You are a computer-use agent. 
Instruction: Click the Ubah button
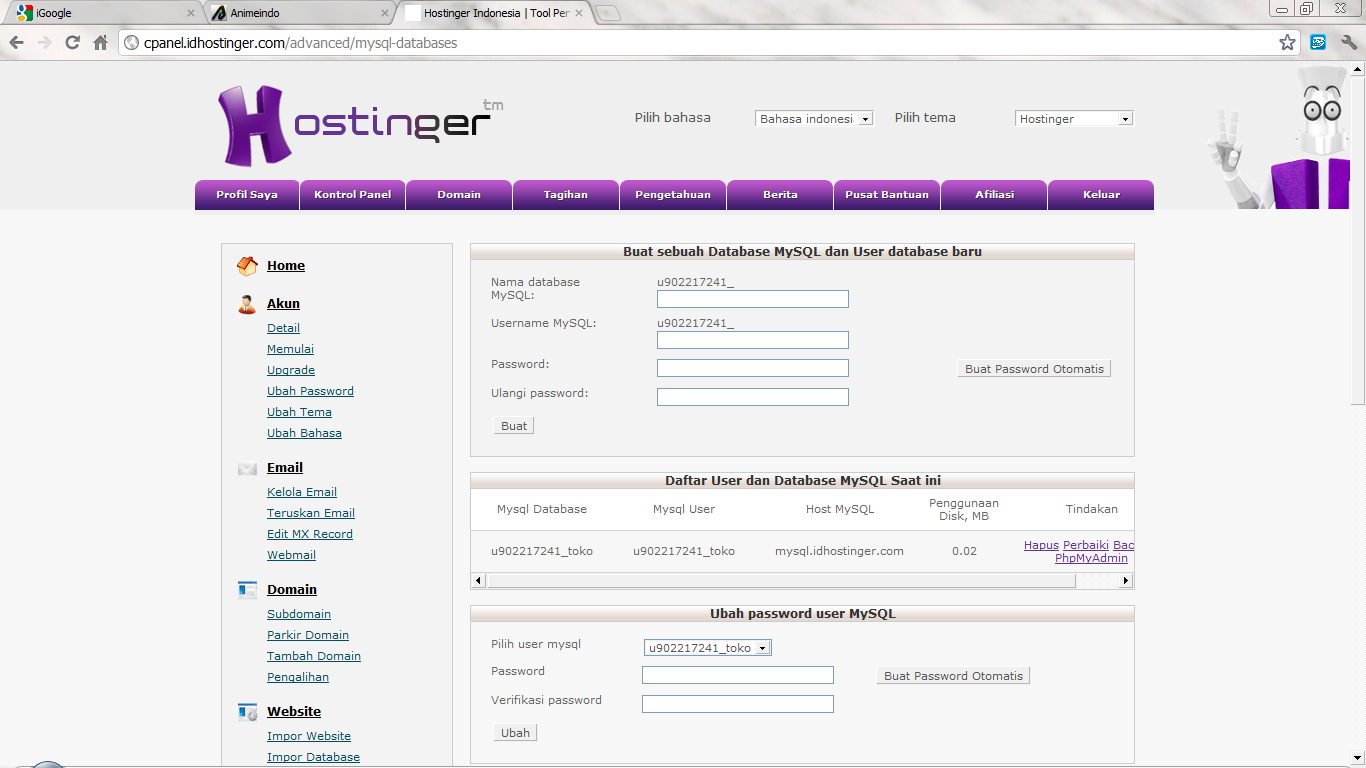coord(515,733)
